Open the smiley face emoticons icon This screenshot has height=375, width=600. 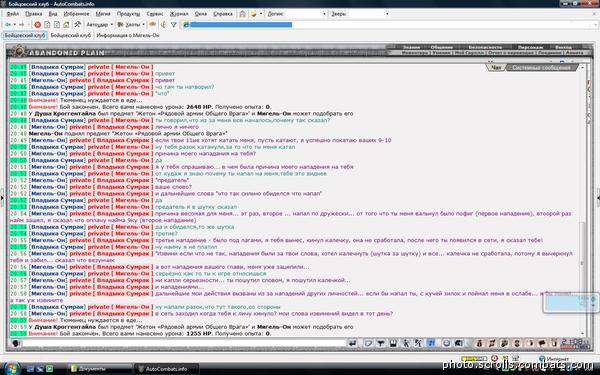click(x=446, y=343)
